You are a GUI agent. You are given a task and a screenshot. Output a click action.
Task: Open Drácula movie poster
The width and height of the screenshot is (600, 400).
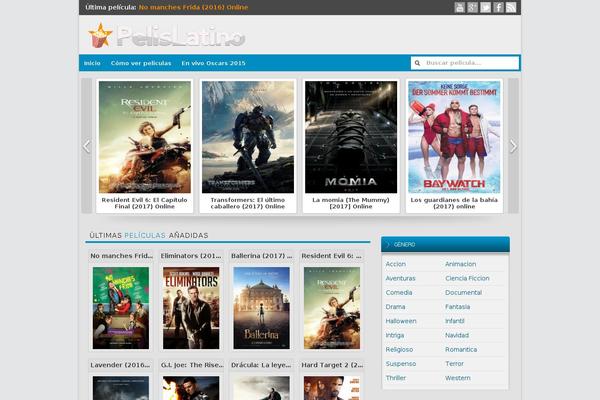pos(262,388)
